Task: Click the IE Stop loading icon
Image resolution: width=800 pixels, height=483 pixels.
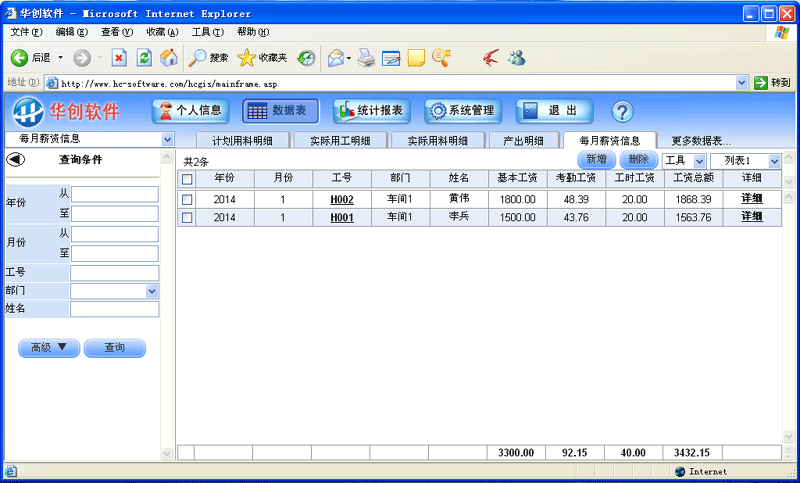Action: [119, 58]
